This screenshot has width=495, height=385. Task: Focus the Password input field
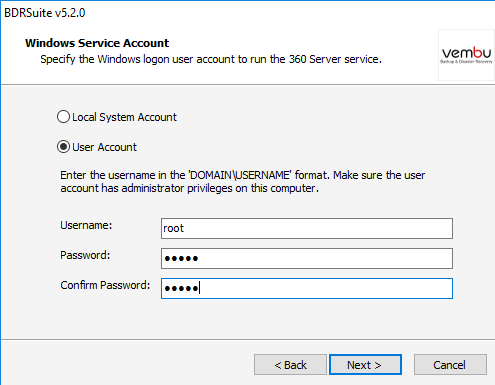(307, 258)
